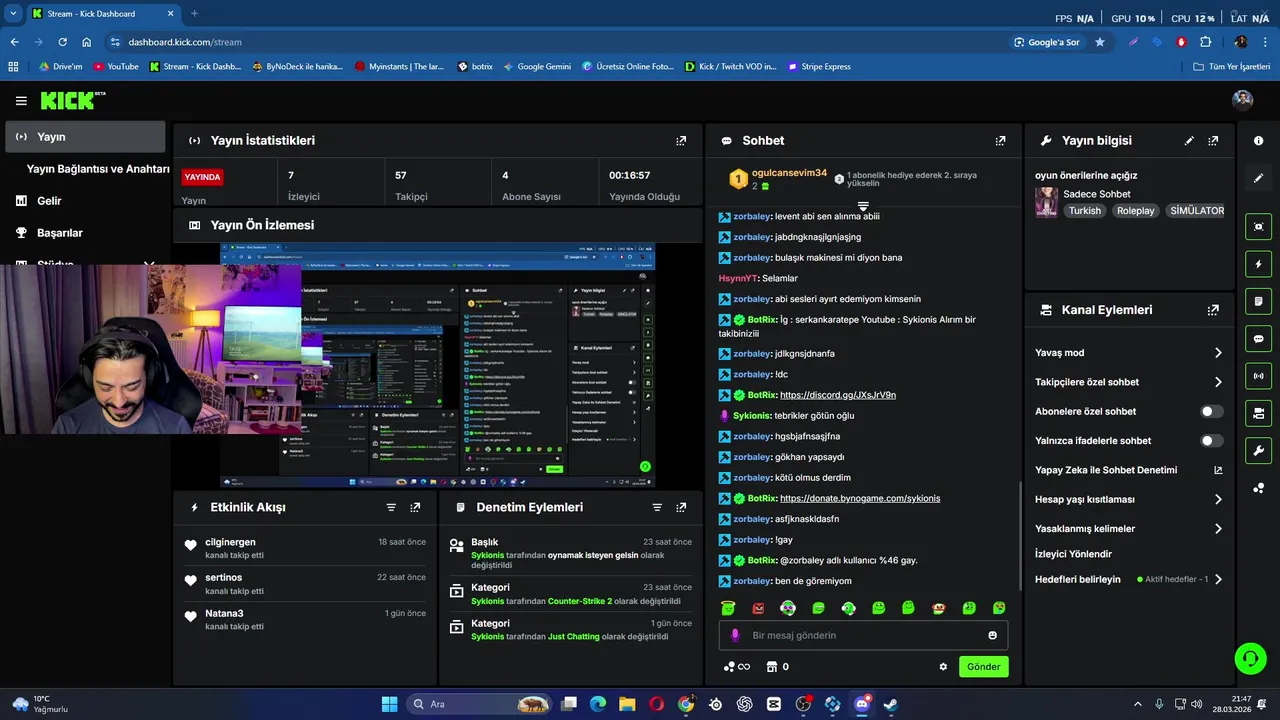The image size is (1280, 720).
Task: Switch to Stream - Kick Dashboard browser tab
Action: coord(102,14)
